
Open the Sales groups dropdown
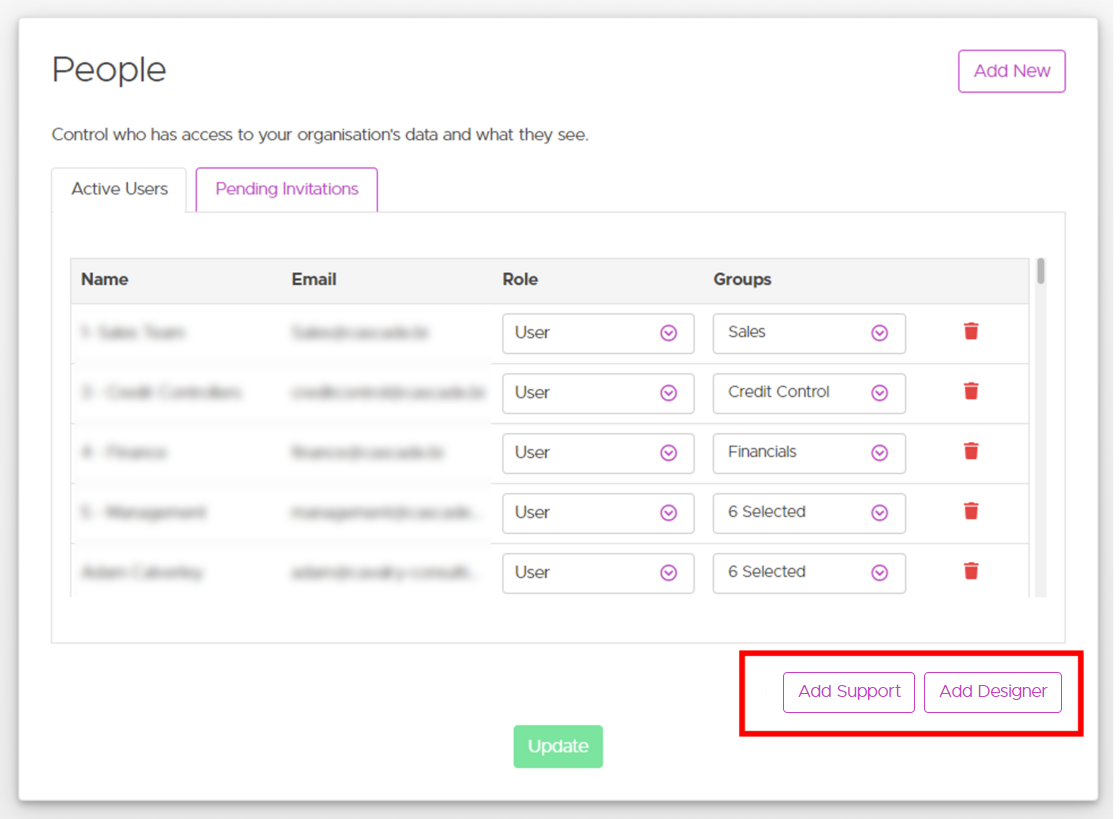(x=808, y=333)
